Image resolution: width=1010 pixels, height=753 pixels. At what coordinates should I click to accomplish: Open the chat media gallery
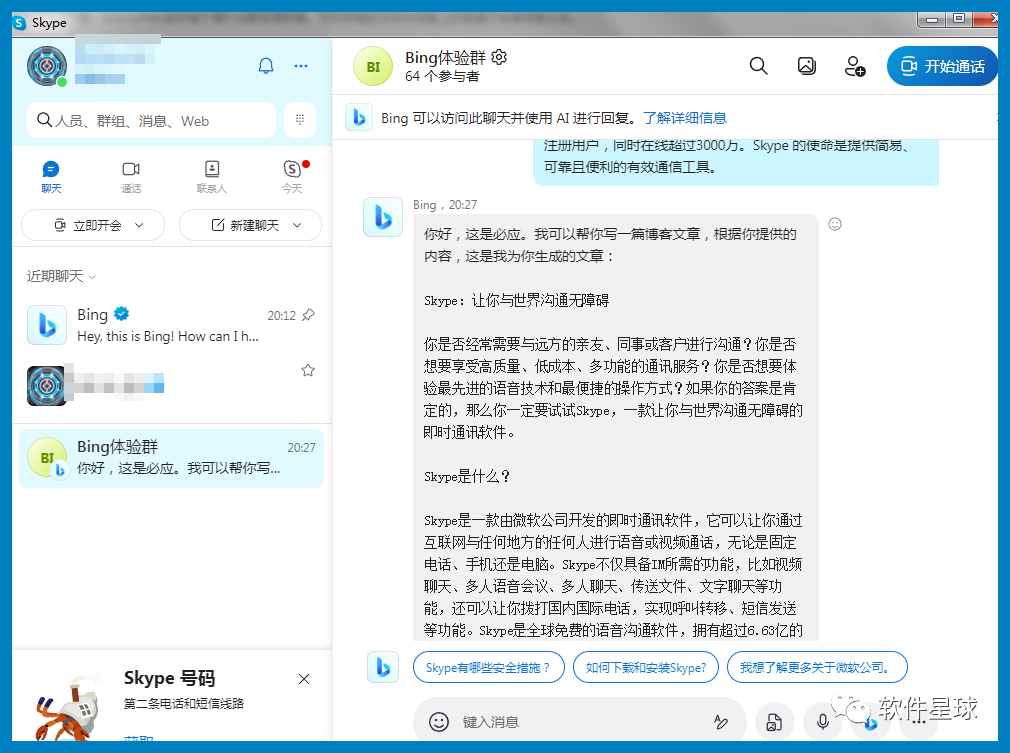point(806,66)
